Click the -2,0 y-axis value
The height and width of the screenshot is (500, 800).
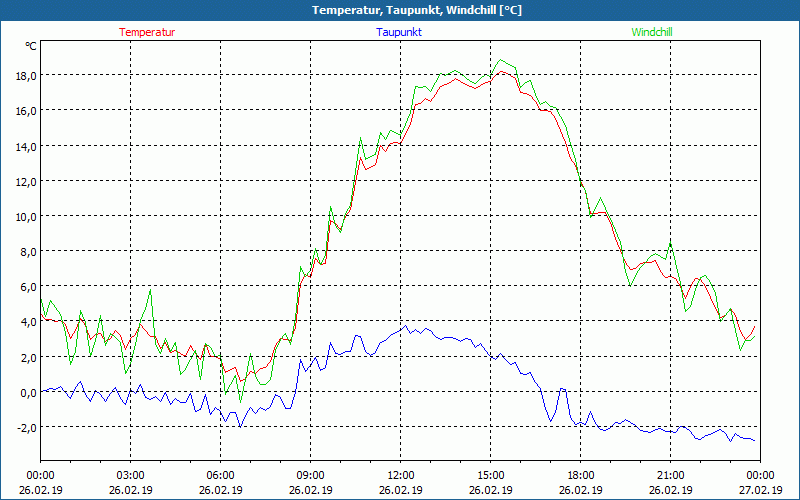[27, 428]
